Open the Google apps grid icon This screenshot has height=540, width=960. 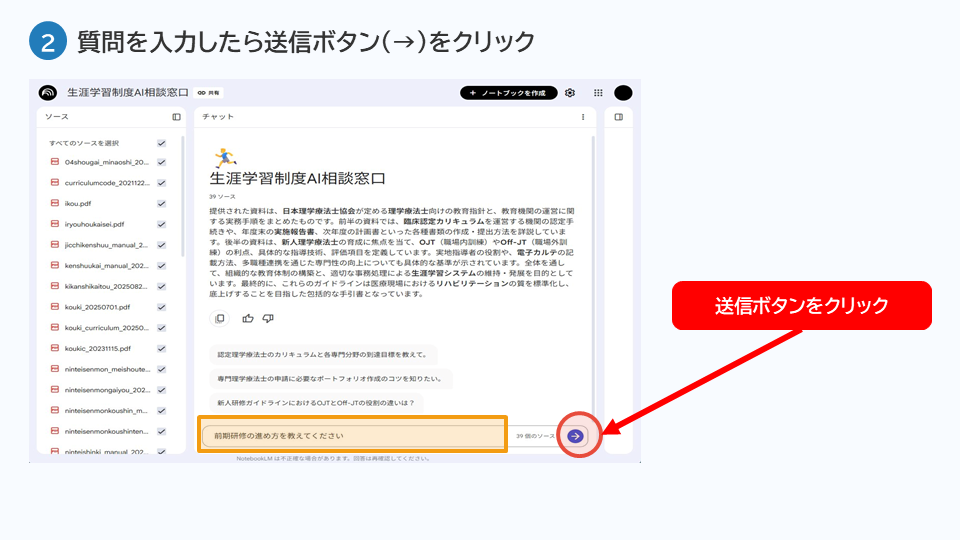598,93
